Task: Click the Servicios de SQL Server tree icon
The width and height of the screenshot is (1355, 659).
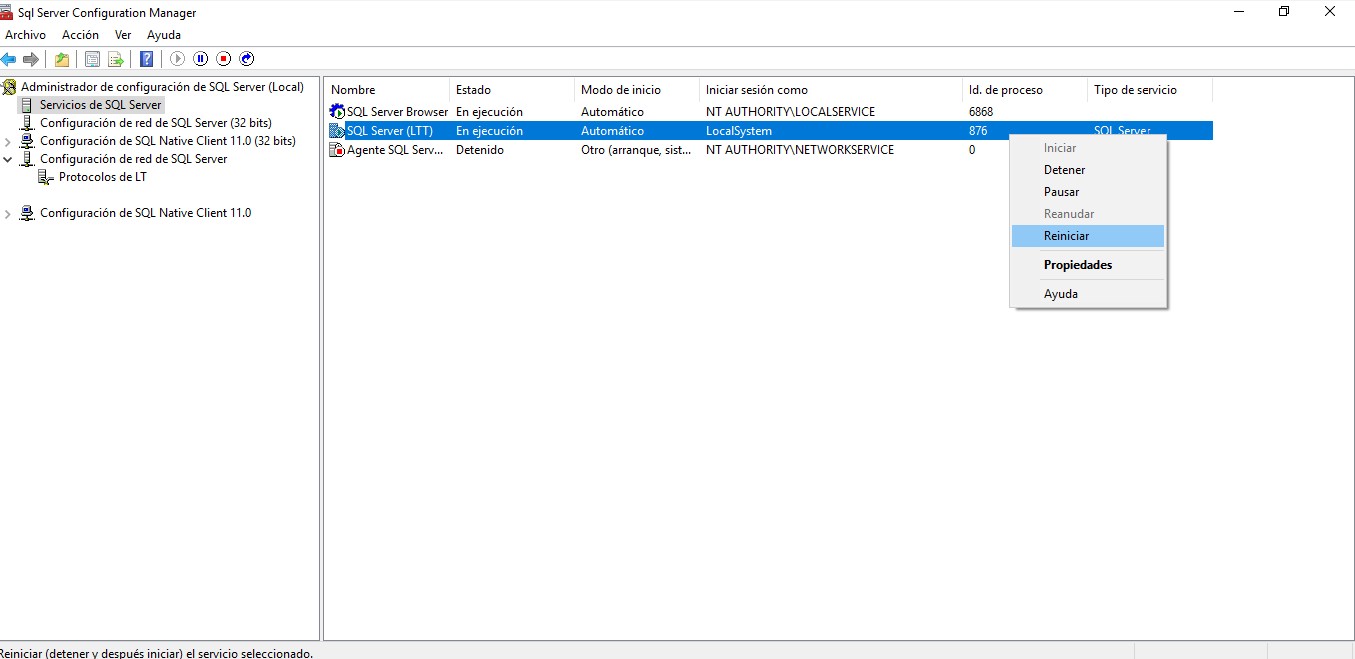Action: [27, 105]
